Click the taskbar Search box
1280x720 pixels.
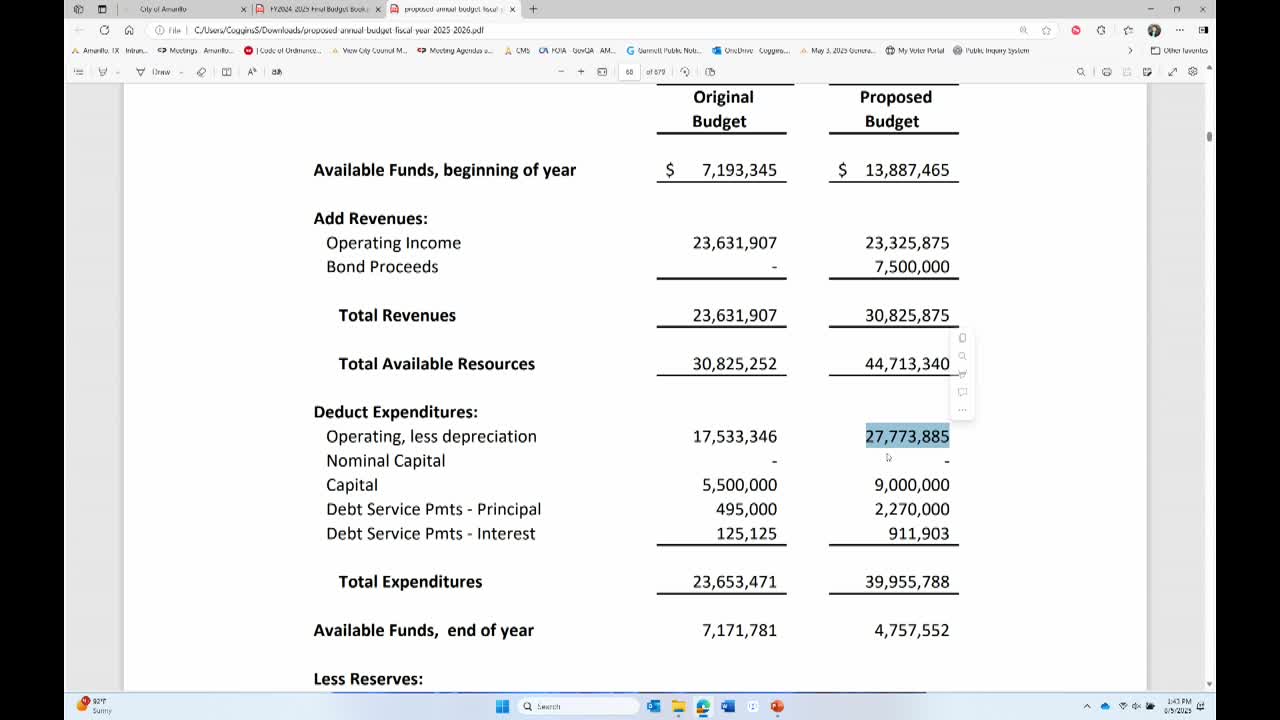click(x=579, y=706)
